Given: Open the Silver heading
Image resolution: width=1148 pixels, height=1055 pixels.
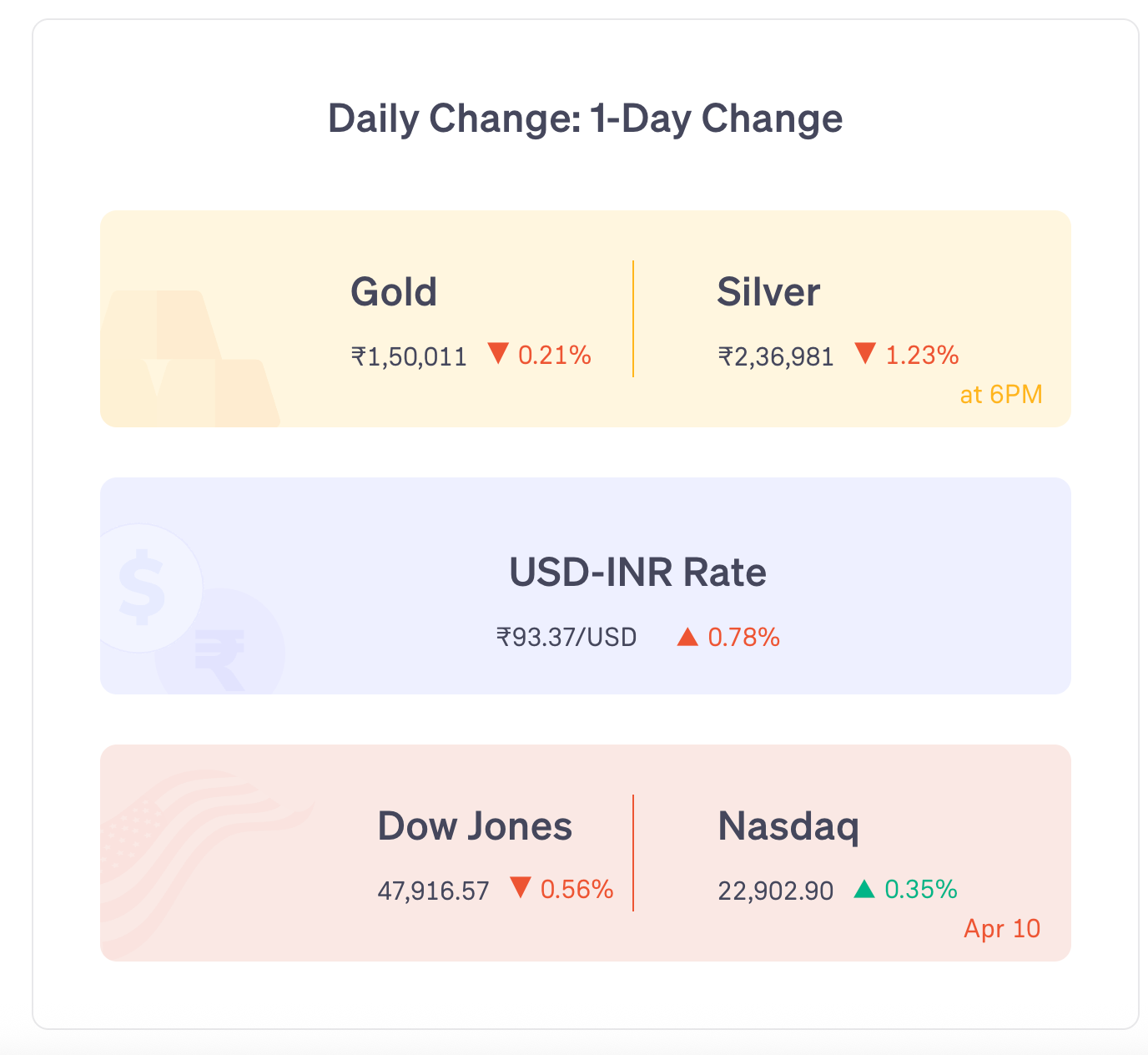Looking at the screenshot, I should (768, 292).
